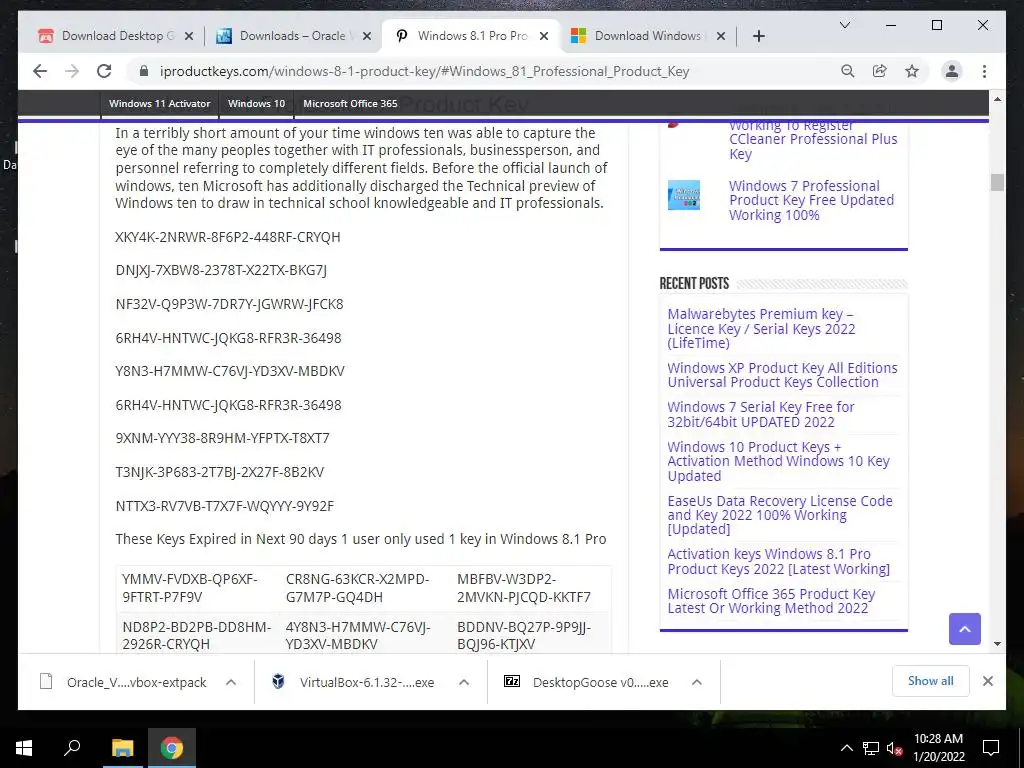Click key 9XNM-YYY38-8R9HM-YFPTX-T8XT7
The height and width of the screenshot is (768, 1024).
pos(223,438)
